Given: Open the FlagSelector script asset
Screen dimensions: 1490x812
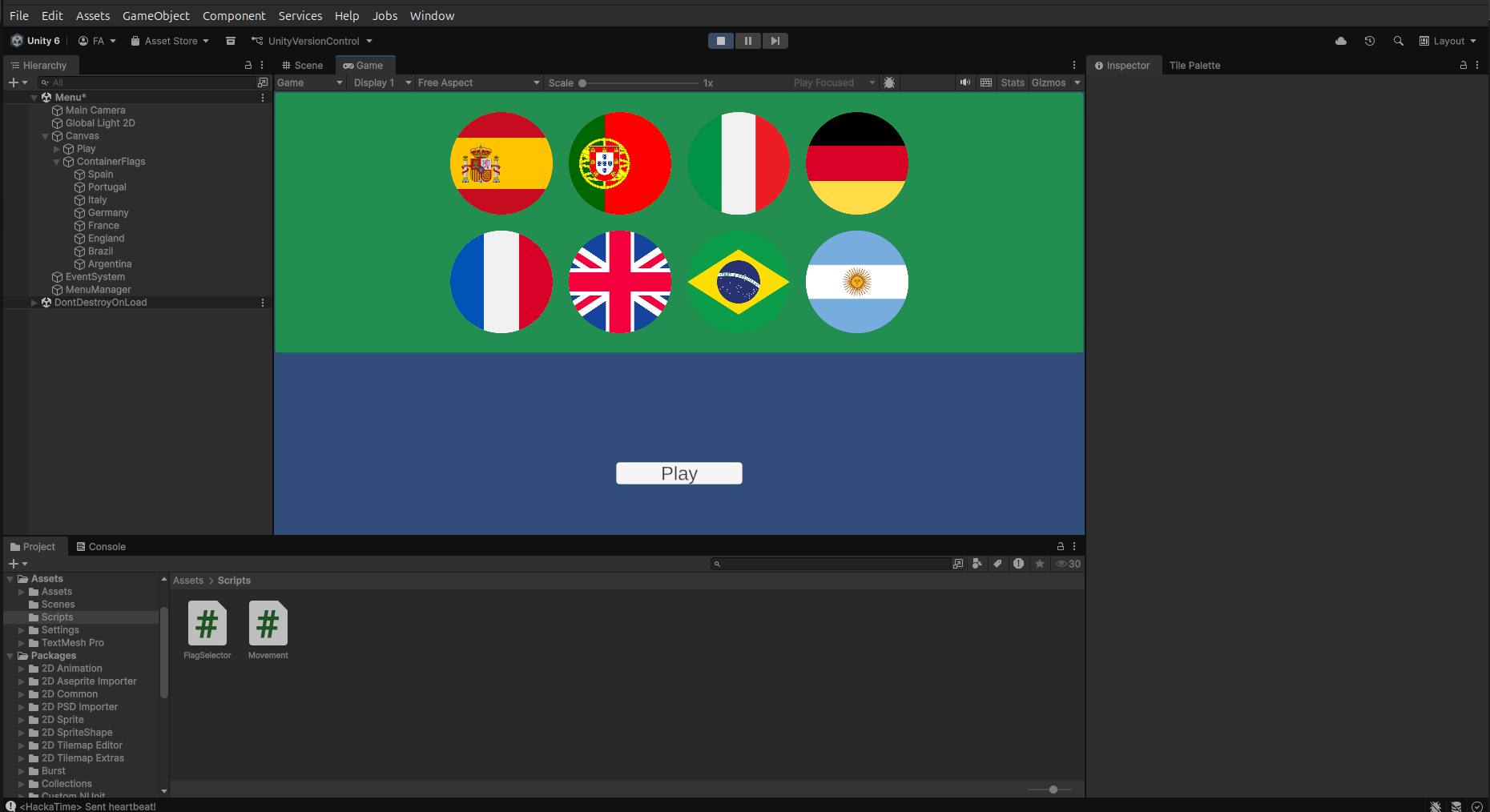Looking at the screenshot, I should [x=207, y=624].
